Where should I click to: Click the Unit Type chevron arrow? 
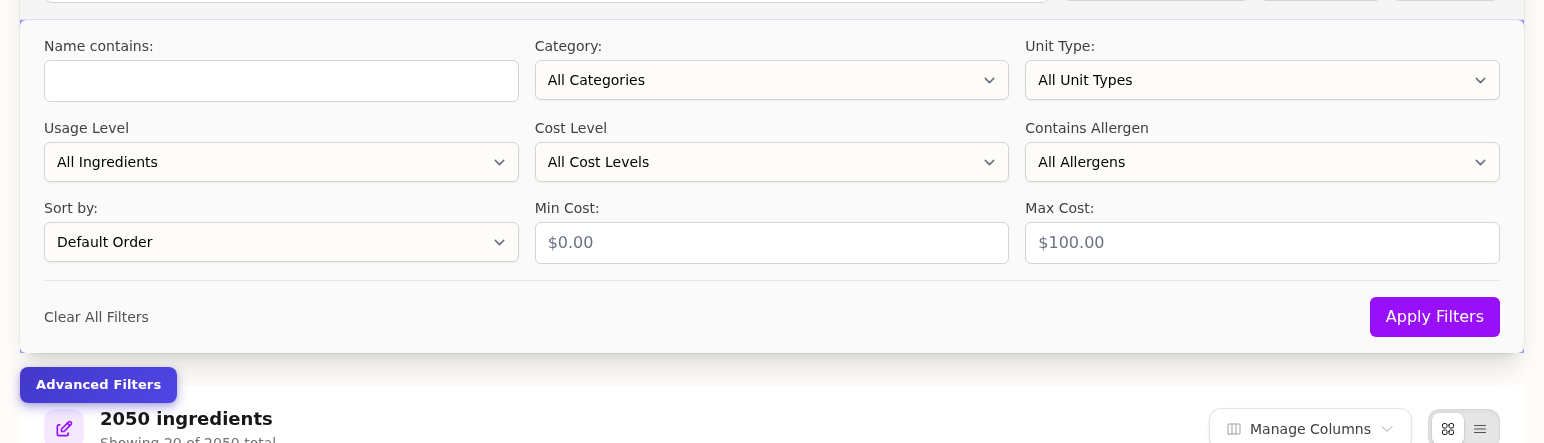click(x=1480, y=80)
